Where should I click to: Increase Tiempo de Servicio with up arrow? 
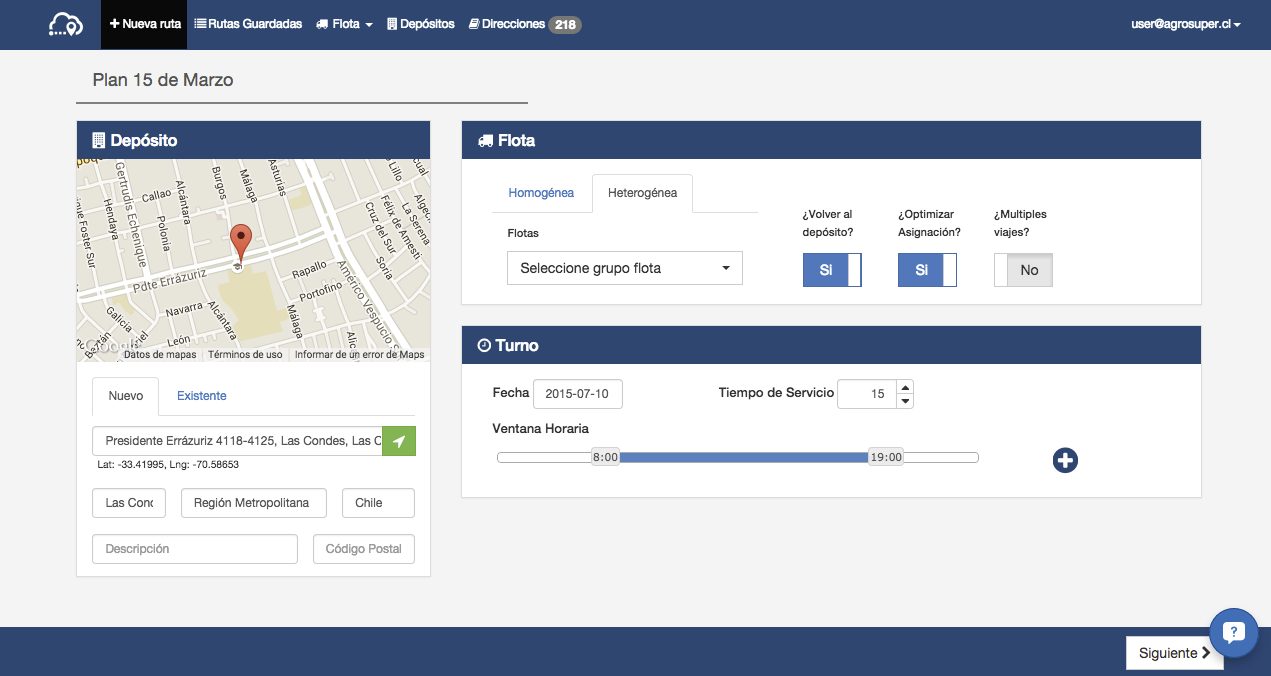(x=905, y=387)
